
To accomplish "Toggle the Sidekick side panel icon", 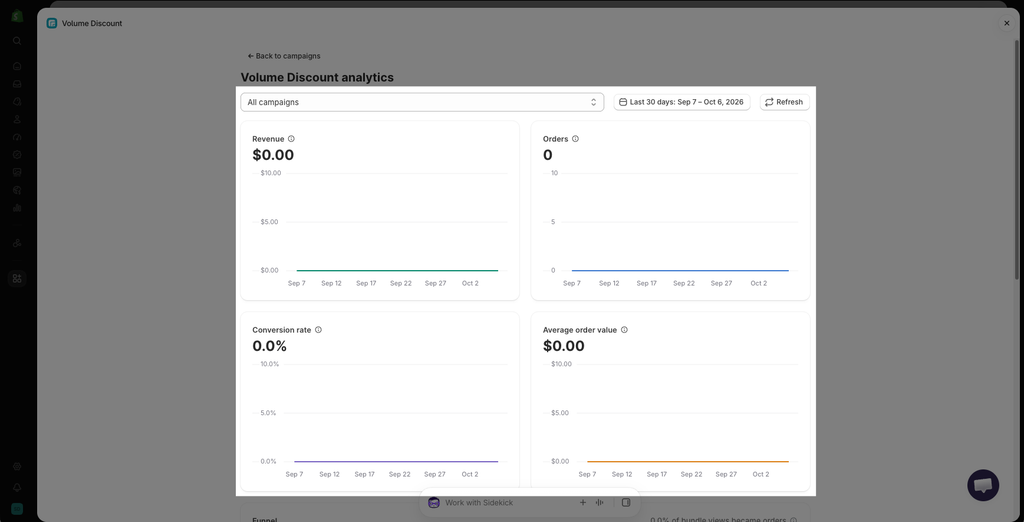I will (626, 502).
